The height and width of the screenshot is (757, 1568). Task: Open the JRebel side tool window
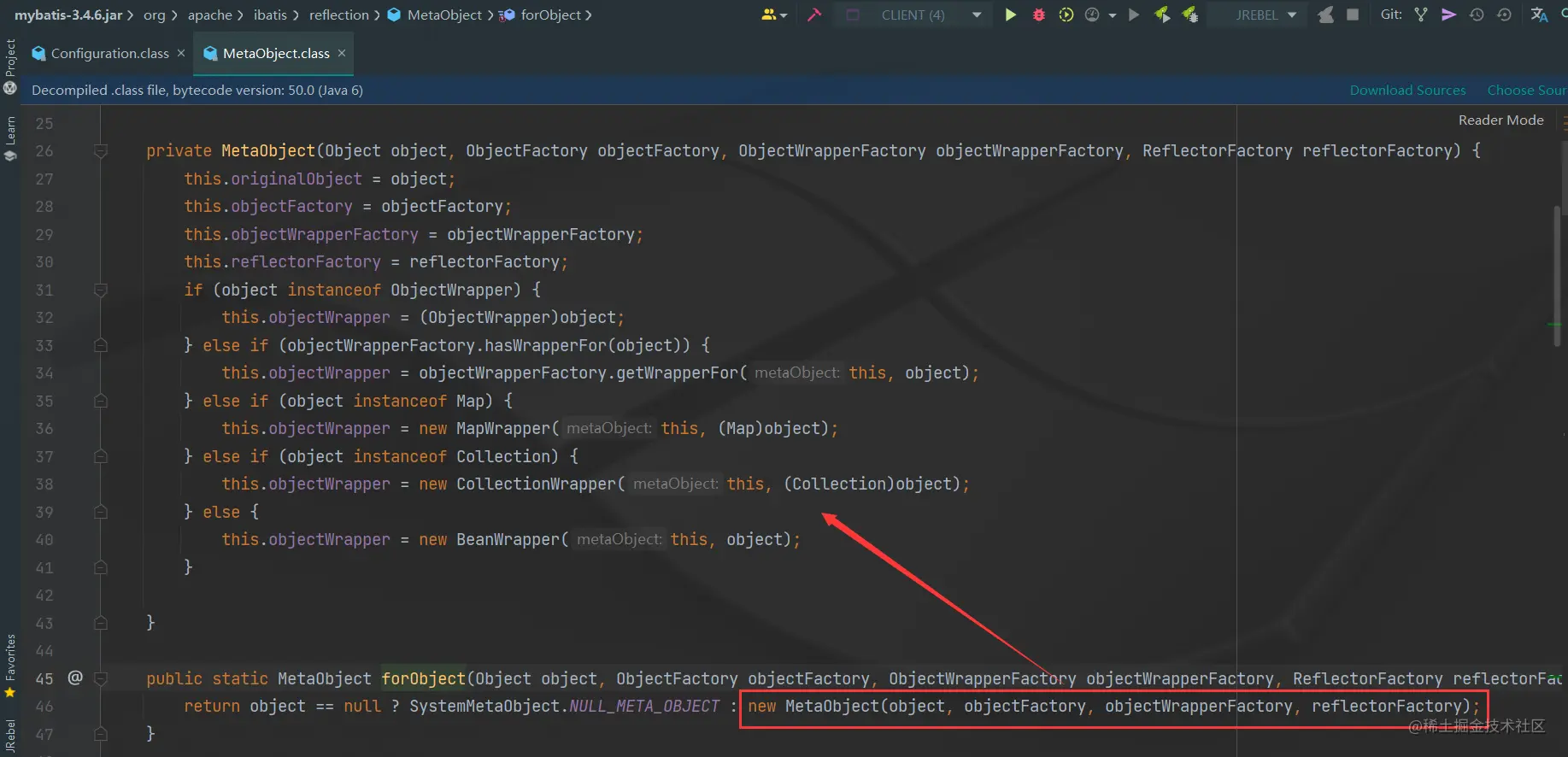tap(10, 737)
